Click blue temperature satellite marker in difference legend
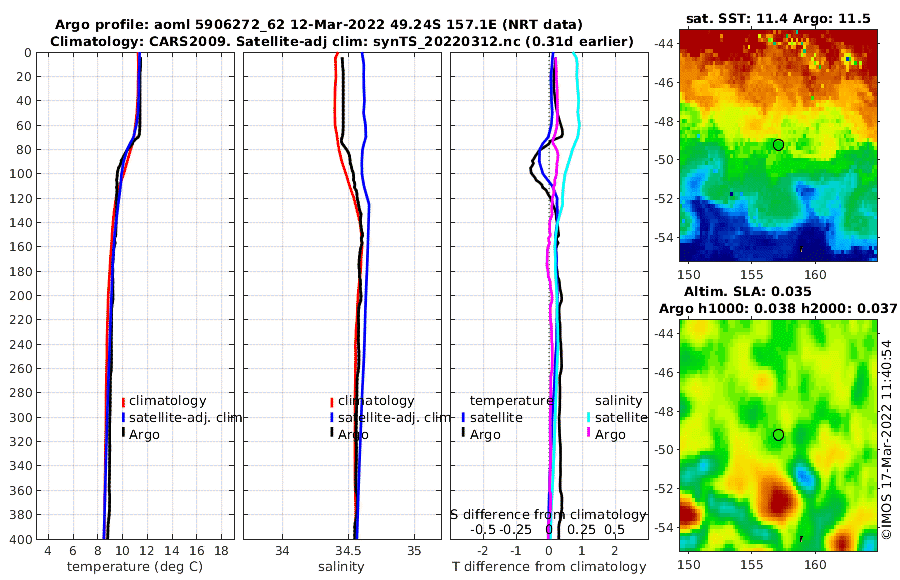This screenshot has height=580, width=900. point(463,418)
